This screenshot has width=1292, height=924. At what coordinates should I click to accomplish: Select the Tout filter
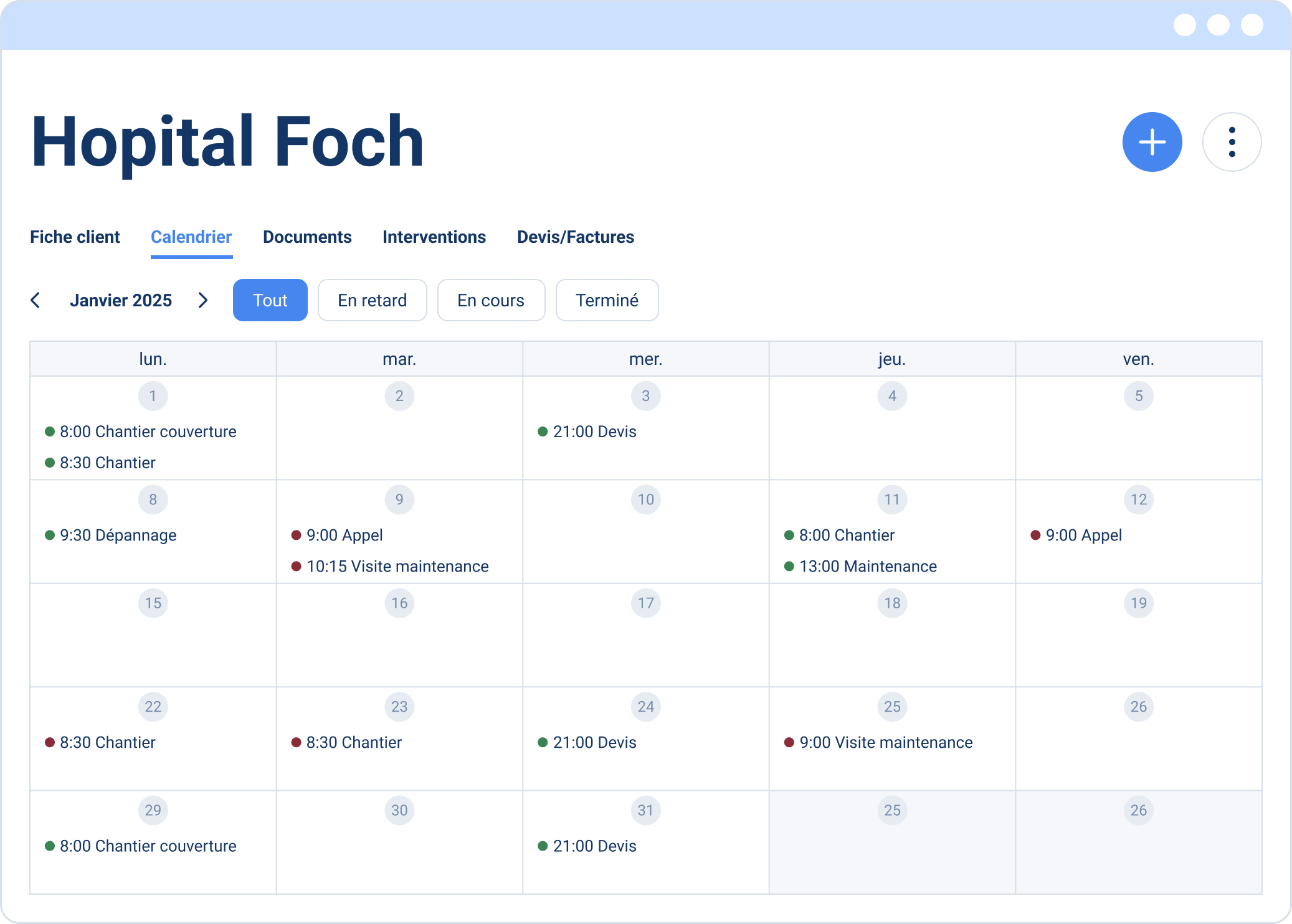point(270,300)
